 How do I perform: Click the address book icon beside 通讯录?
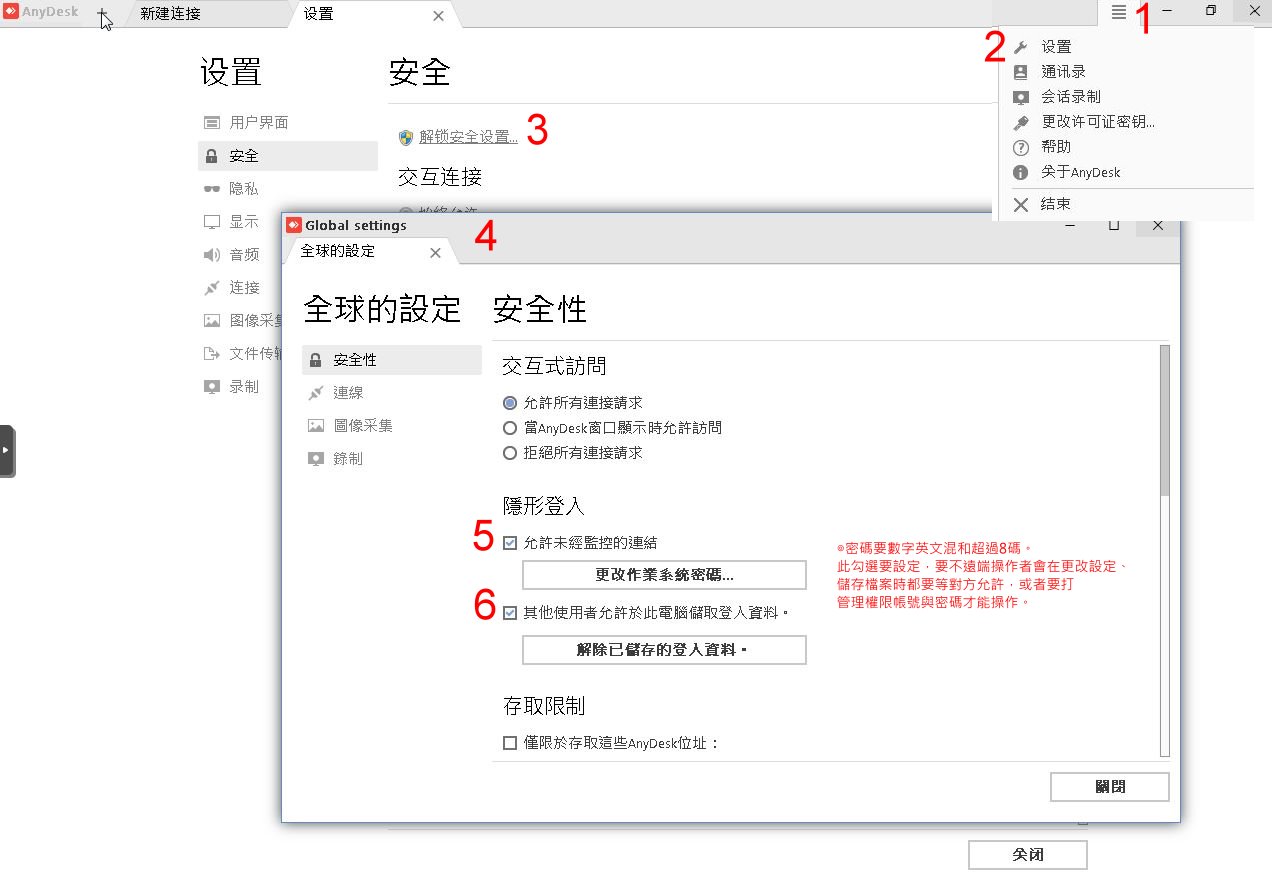click(x=1021, y=72)
